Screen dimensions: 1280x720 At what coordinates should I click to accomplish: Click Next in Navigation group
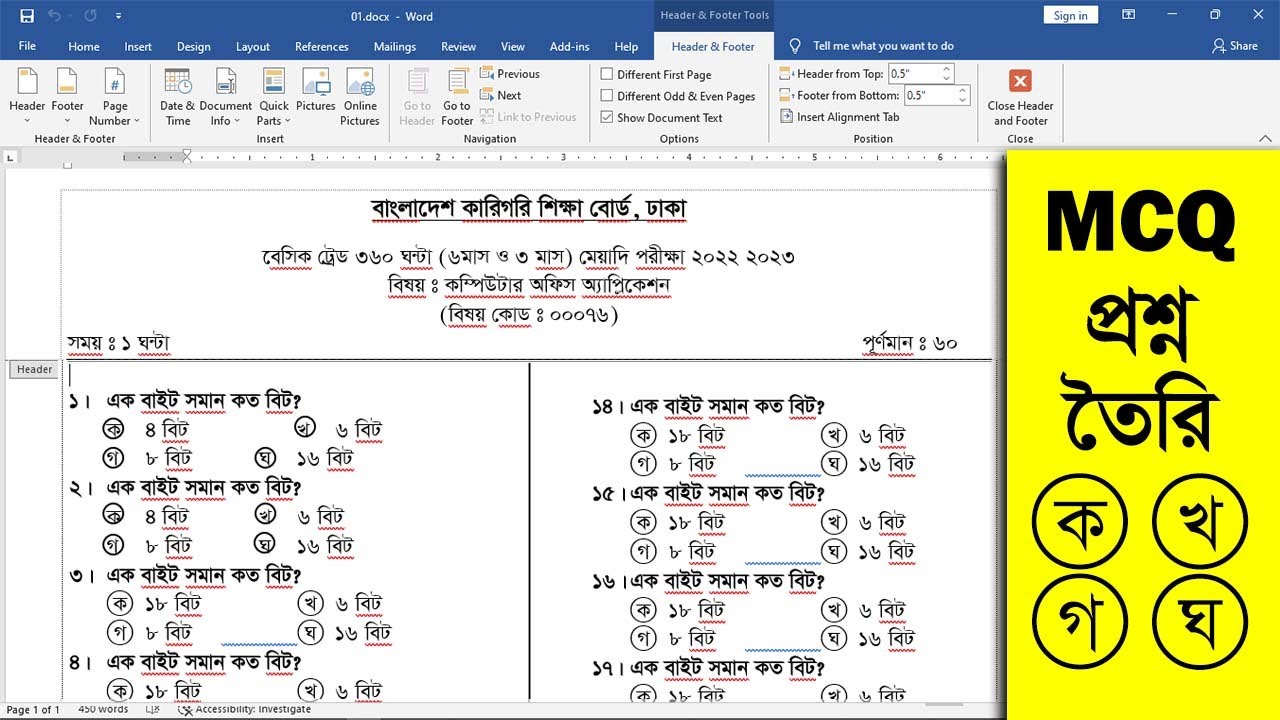point(500,95)
